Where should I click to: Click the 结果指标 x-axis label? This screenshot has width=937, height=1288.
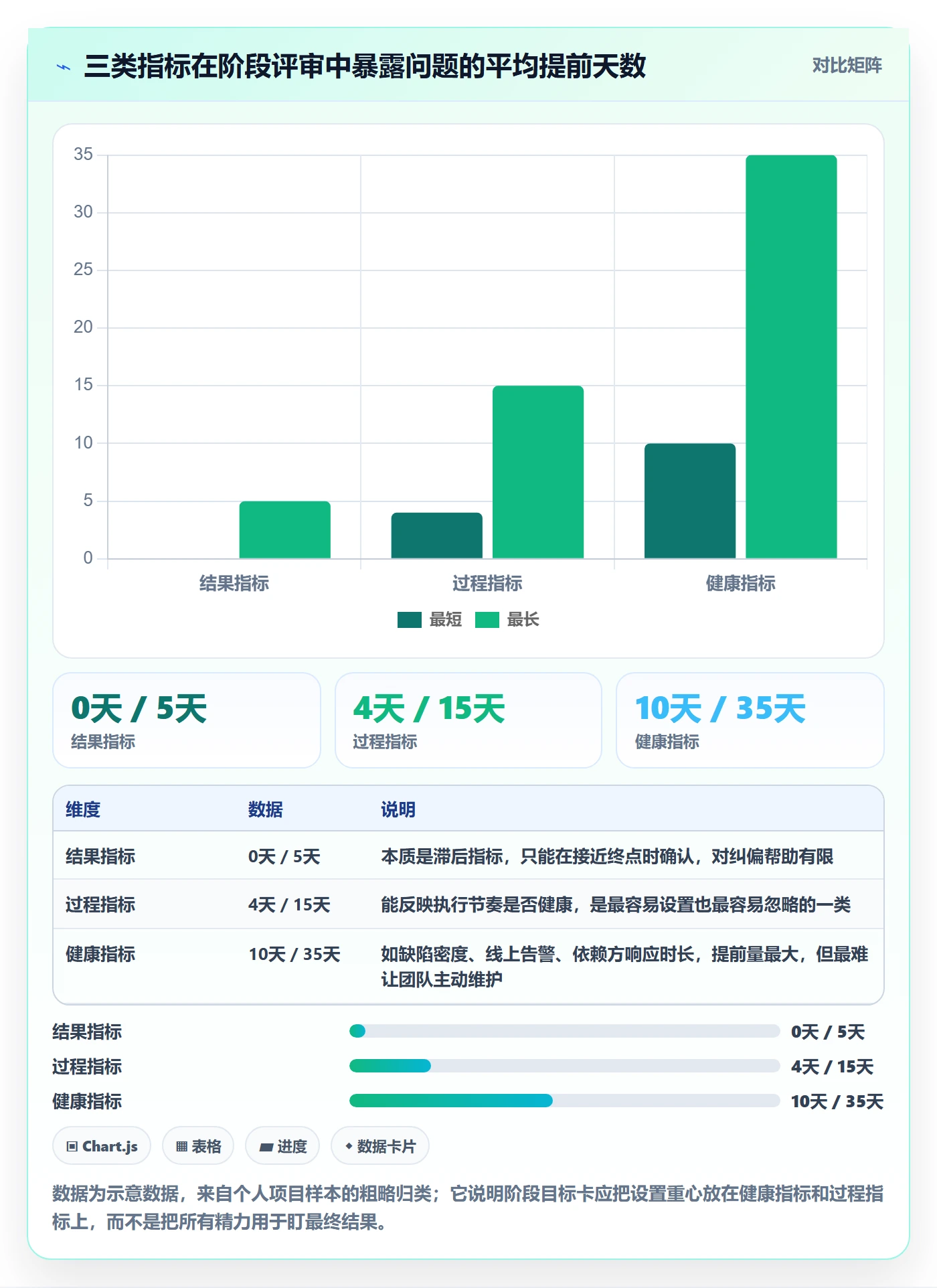(x=234, y=583)
